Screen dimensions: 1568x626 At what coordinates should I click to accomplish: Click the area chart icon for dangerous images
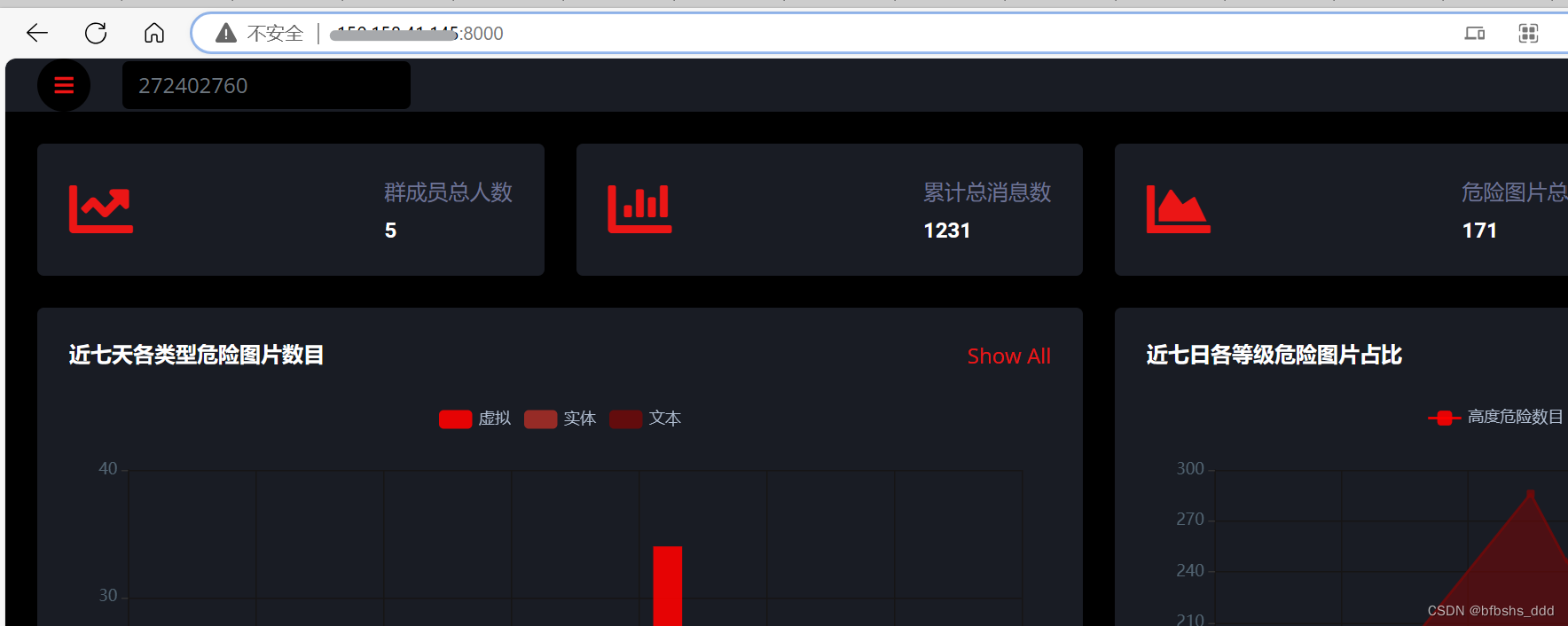(1178, 209)
